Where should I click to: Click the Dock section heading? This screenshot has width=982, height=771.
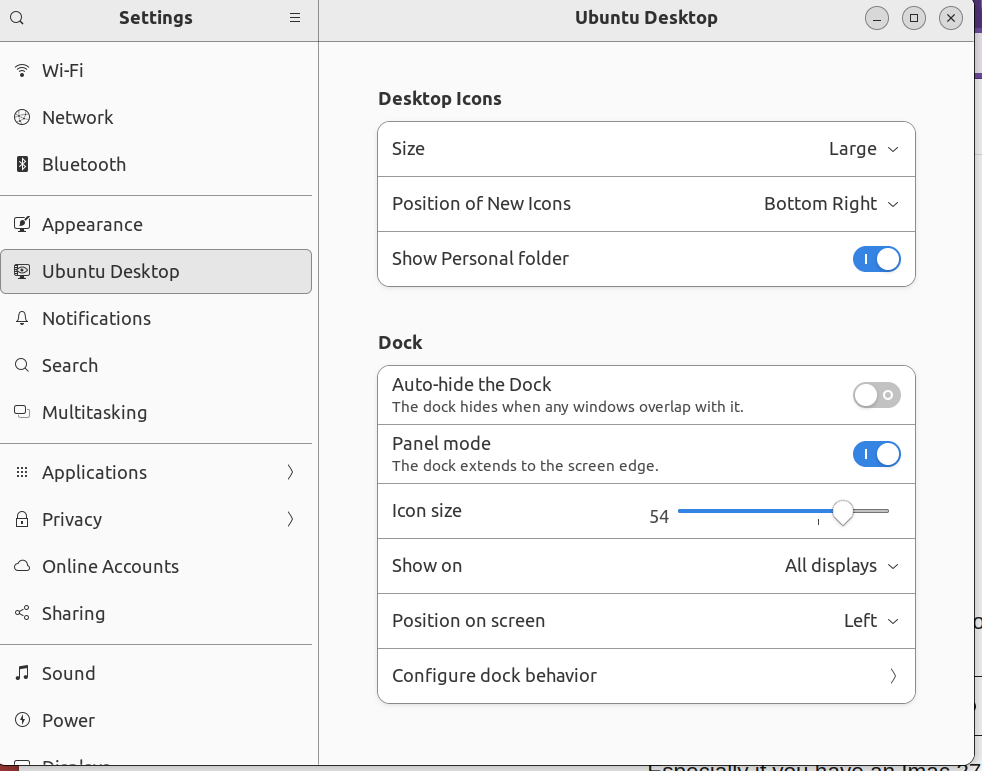[x=400, y=343]
